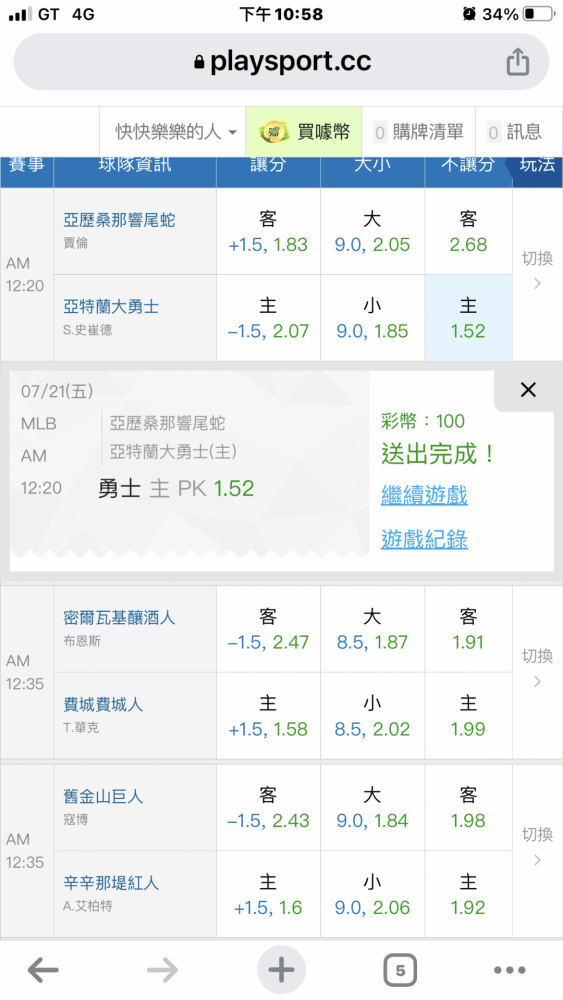Open a new tab with plus icon
Screen dimensions: 563x1000
tap(281, 971)
